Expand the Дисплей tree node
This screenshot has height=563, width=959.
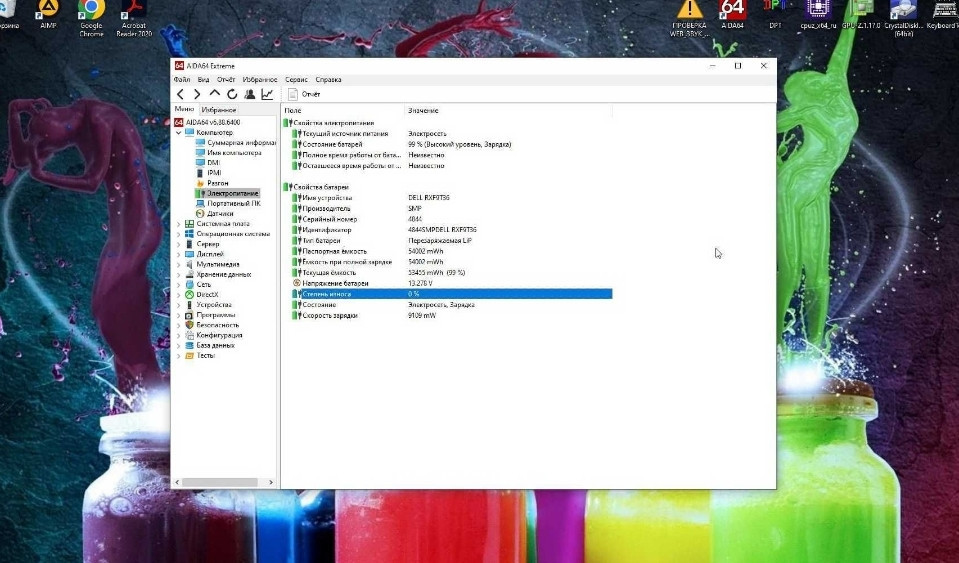pyautogui.click(x=179, y=254)
